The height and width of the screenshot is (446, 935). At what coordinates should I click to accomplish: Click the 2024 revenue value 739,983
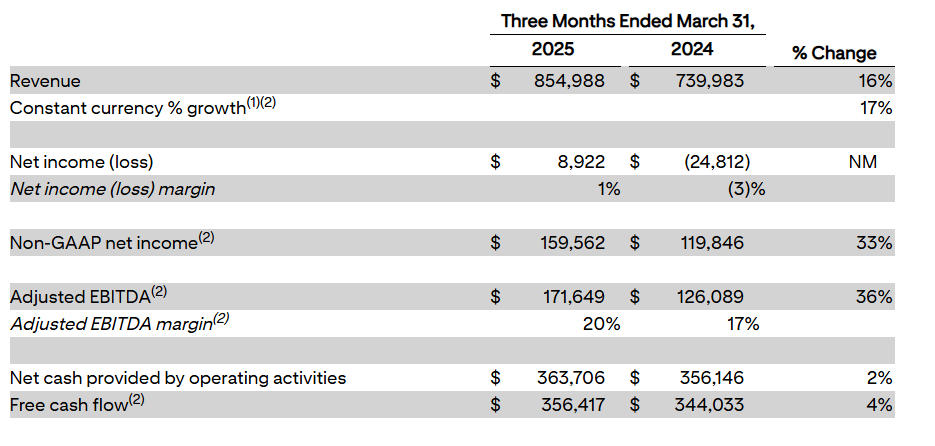pos(704,81)
